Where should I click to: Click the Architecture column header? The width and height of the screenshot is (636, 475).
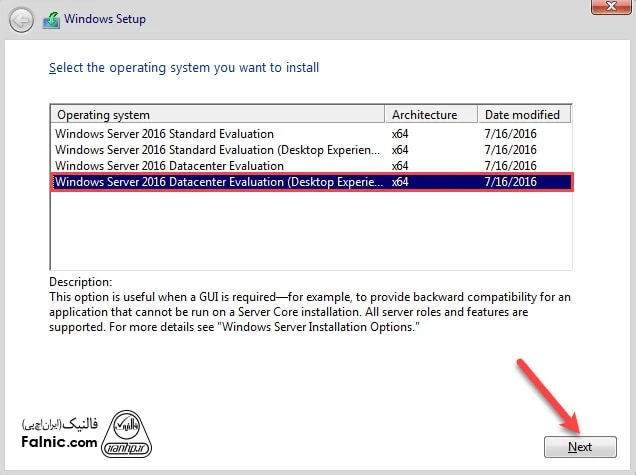[x=429, y=115]
